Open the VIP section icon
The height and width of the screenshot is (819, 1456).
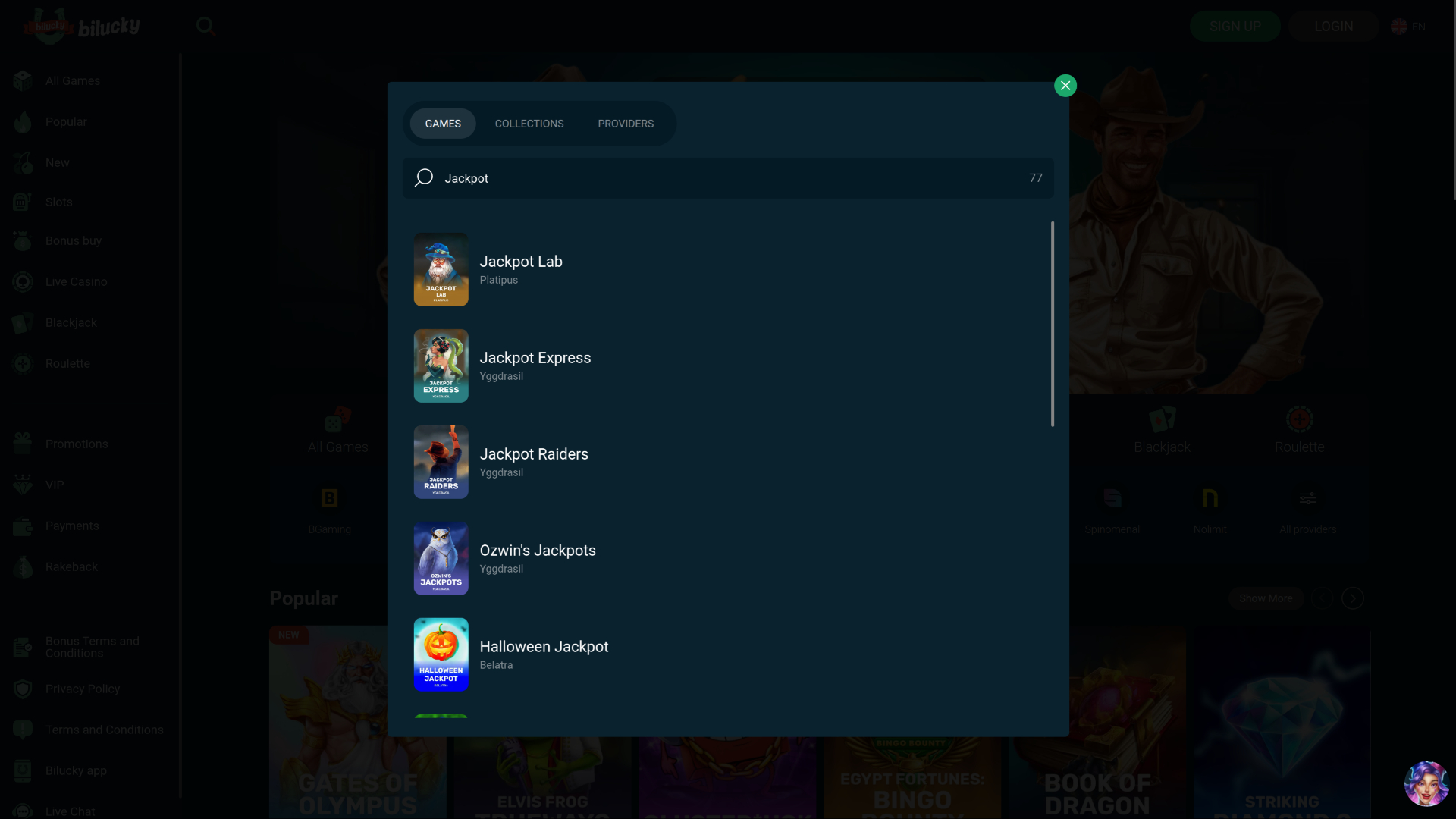point(23,485)
